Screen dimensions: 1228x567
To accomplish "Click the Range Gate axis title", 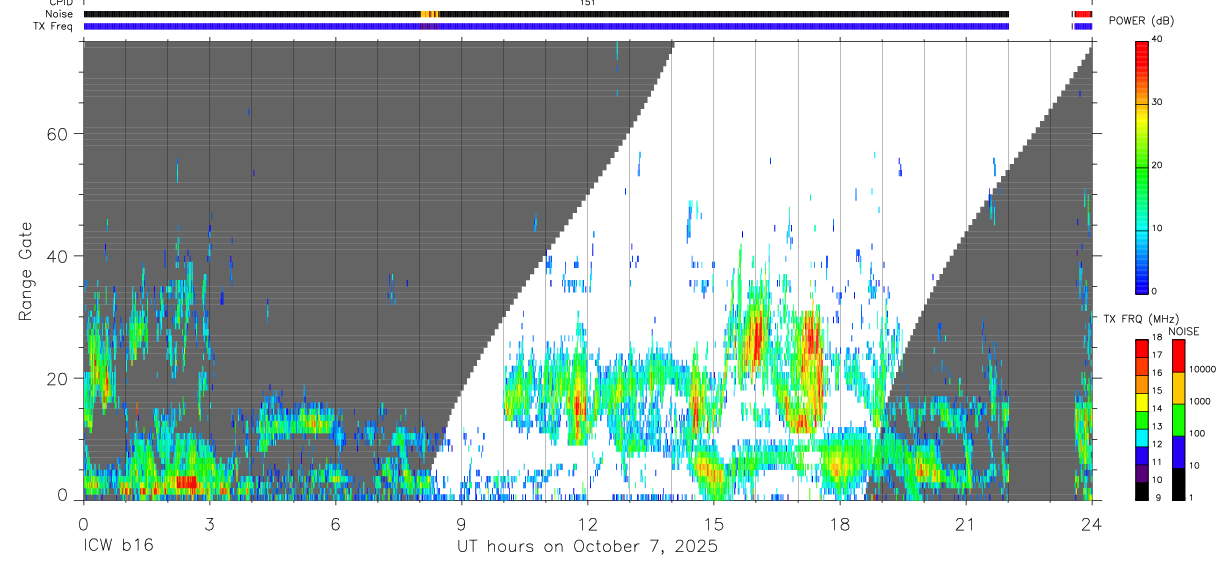I will tap(26, 271).
